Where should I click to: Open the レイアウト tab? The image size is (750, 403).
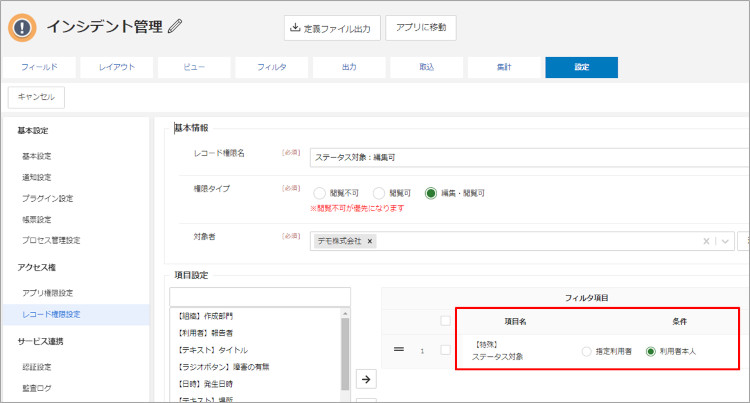tap(117, 67)
